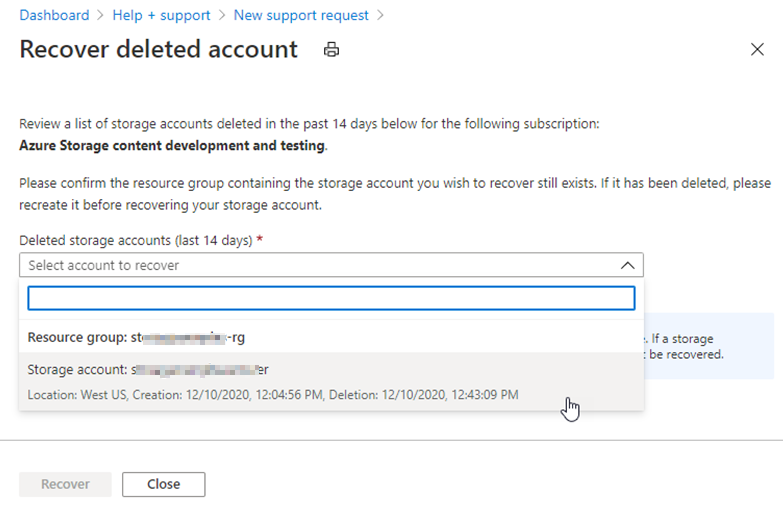The width and height of the screenshot is (783, 511).
Task: Collapse the dropdown using the chevron arrow
Action: coord(627,265)
